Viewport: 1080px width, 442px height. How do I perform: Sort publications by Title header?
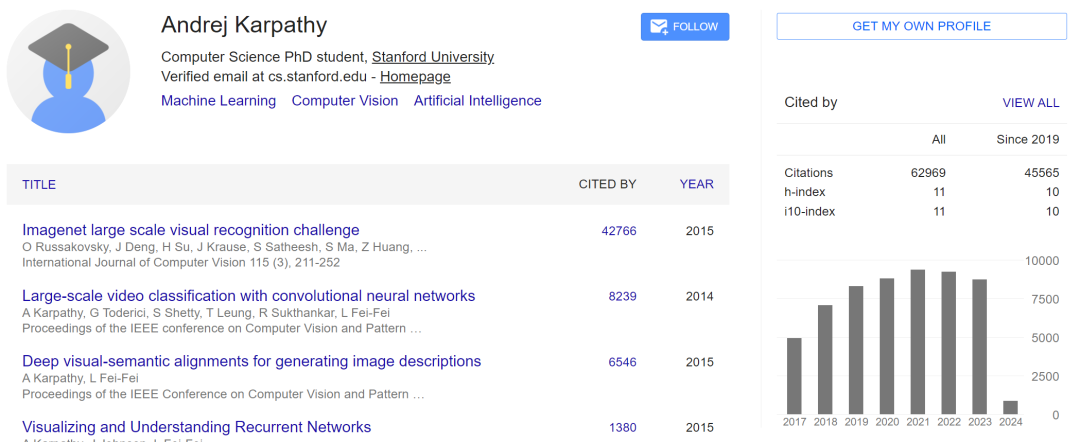pyautogui.click(x=39, y=185)
